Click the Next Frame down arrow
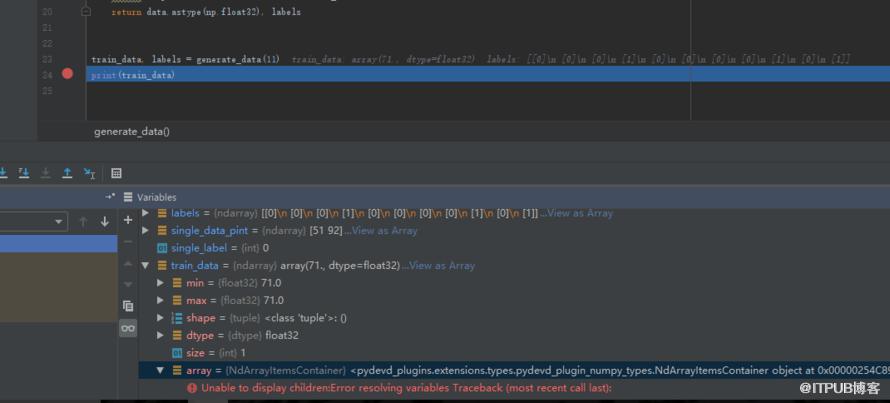Screen dimensions: 890x403 [104, 221]
